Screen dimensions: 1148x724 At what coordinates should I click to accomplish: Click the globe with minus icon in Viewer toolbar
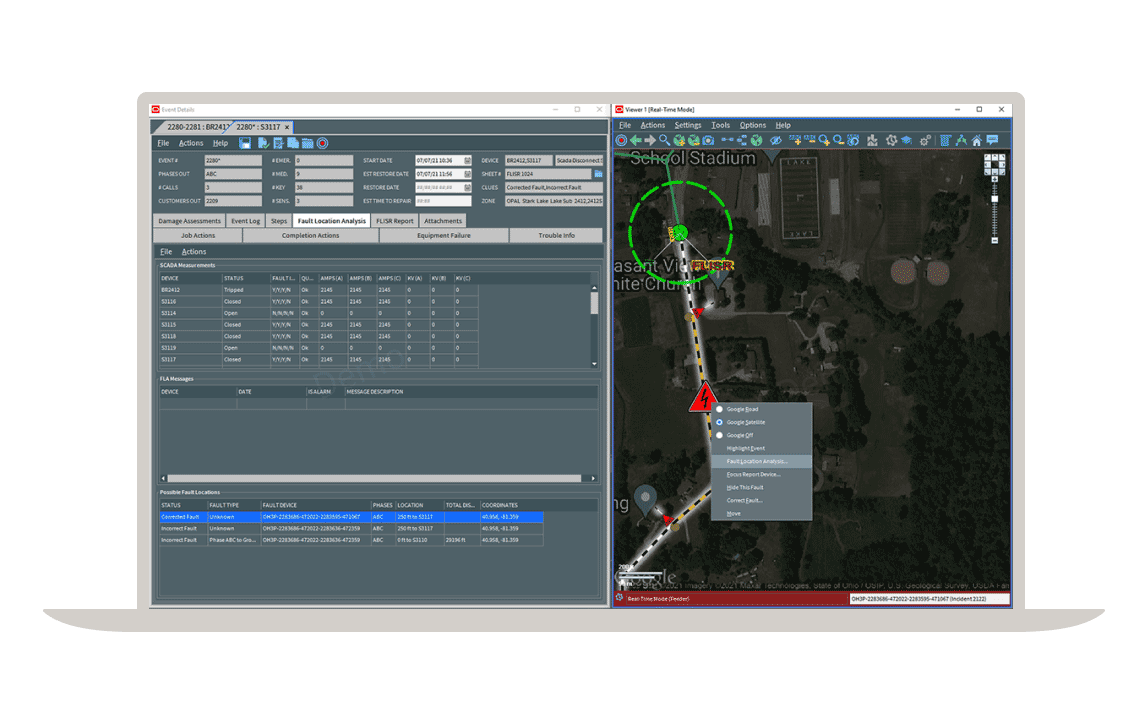693,141
